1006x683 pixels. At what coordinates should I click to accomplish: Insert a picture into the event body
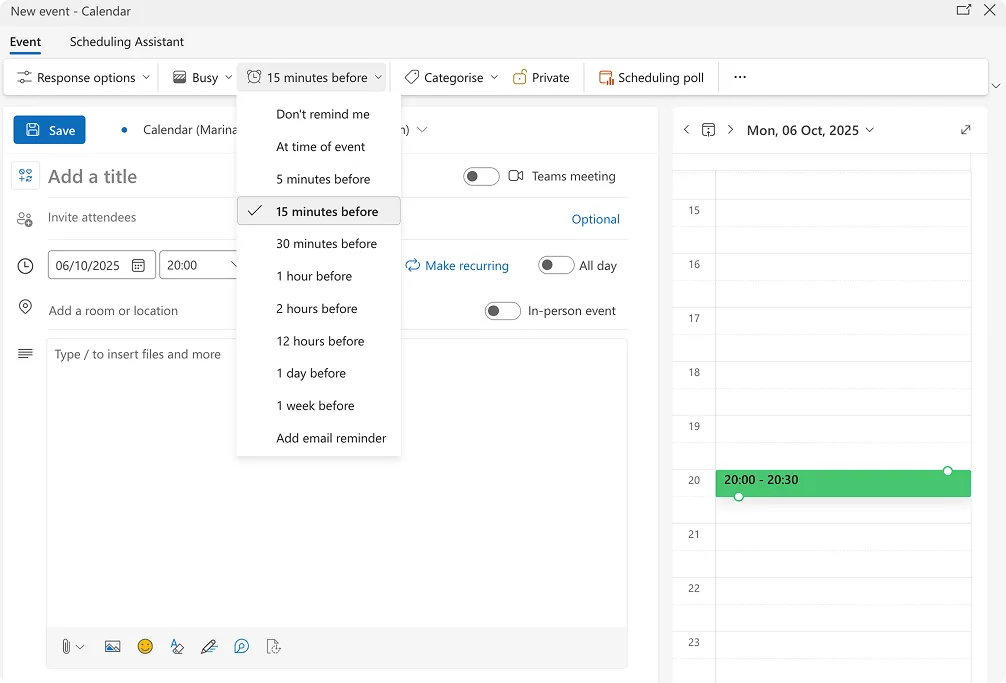112,646
